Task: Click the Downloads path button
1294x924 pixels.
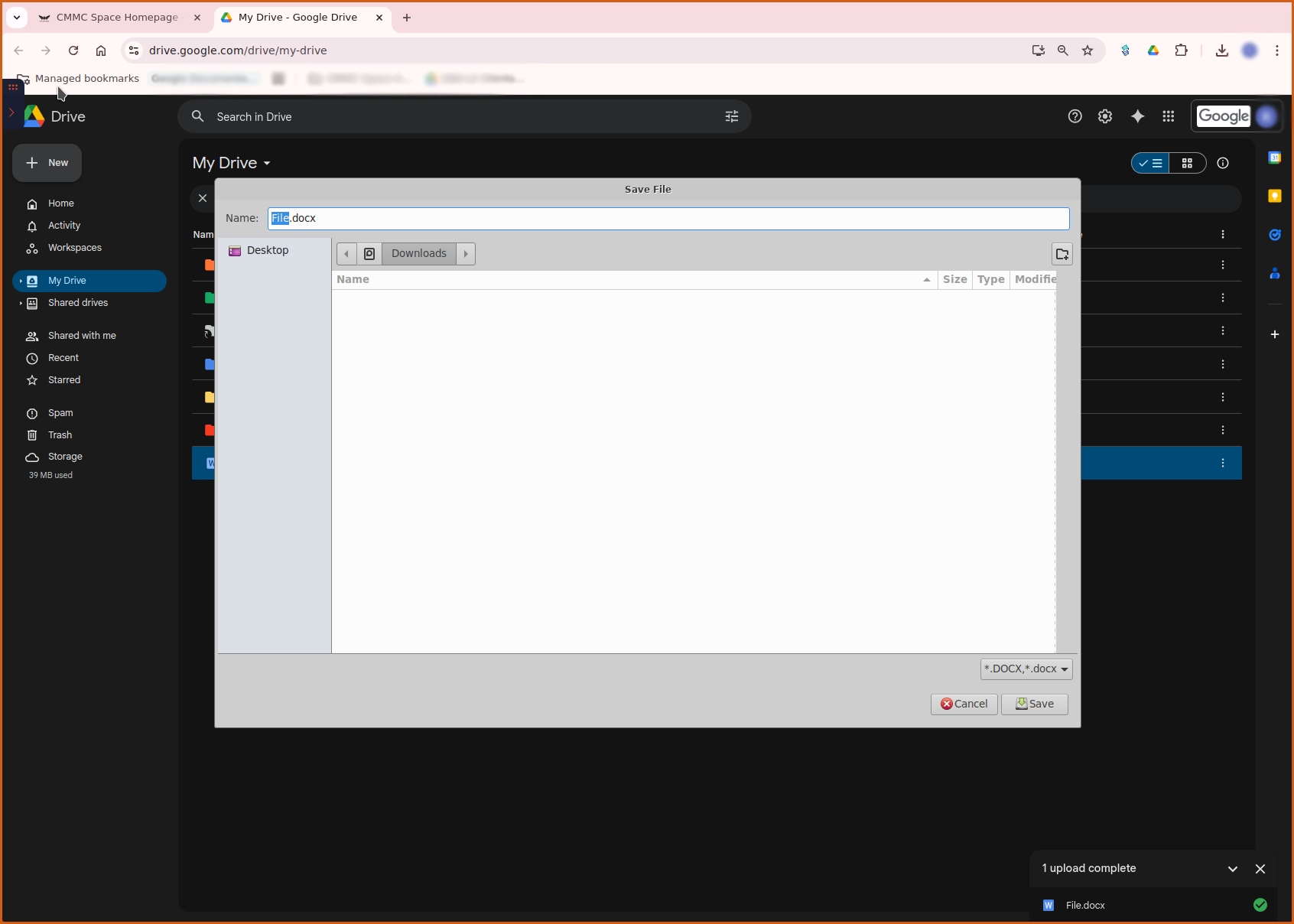Action: point(419,253)
